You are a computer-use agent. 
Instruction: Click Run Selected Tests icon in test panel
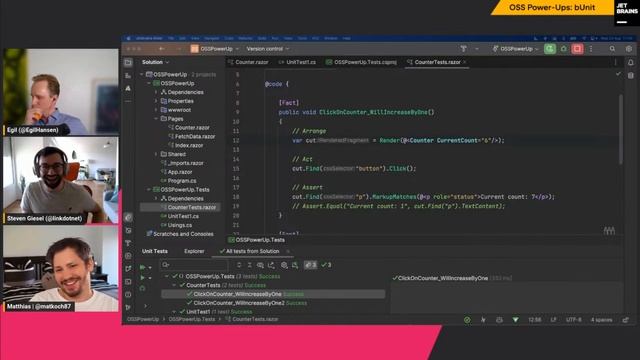coord(142,278)
